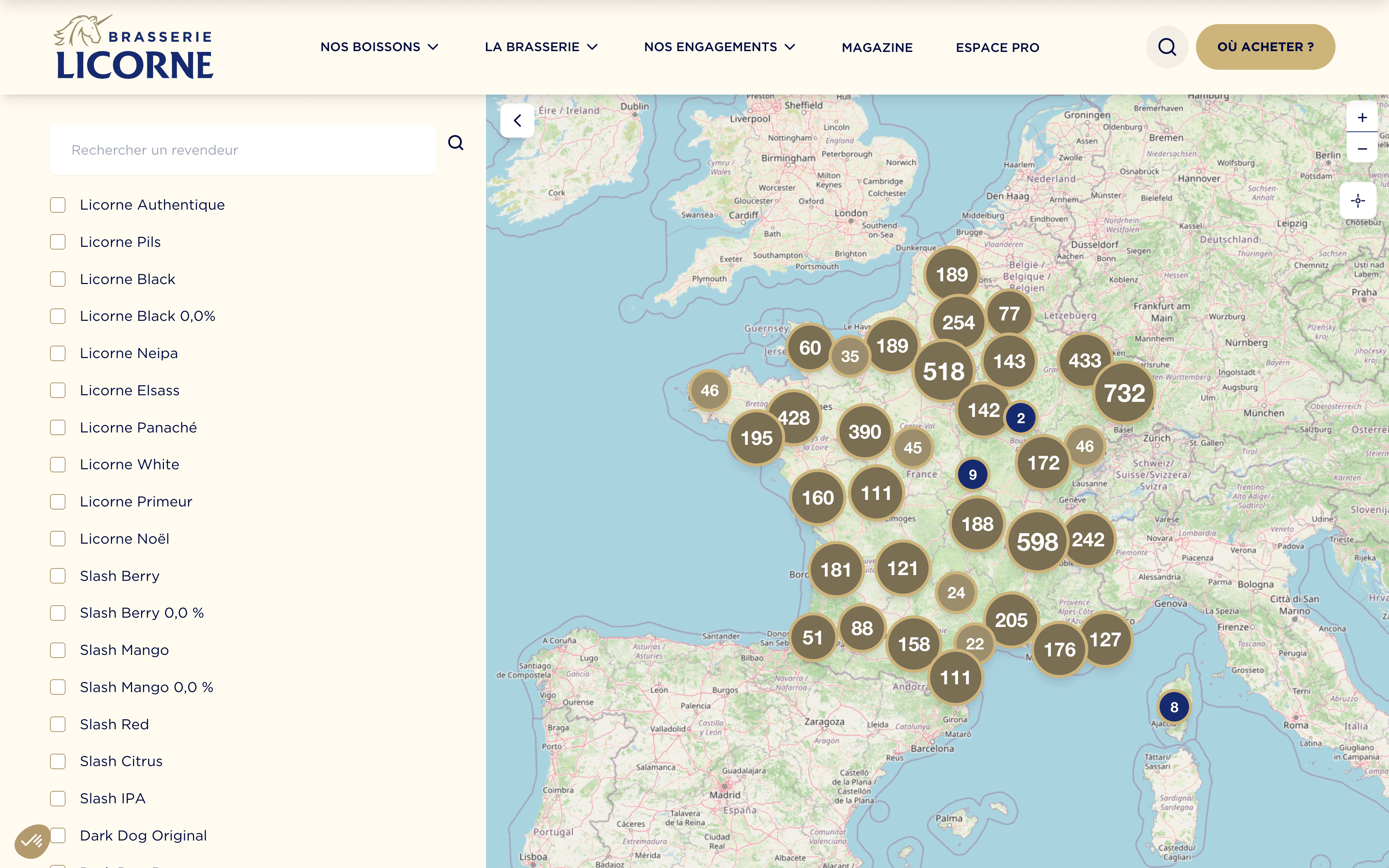Image resolution: width=1389 pixels, height=868 pixels.
Task: Click the Où acheter ? button
Action: tap(1265, 47)
